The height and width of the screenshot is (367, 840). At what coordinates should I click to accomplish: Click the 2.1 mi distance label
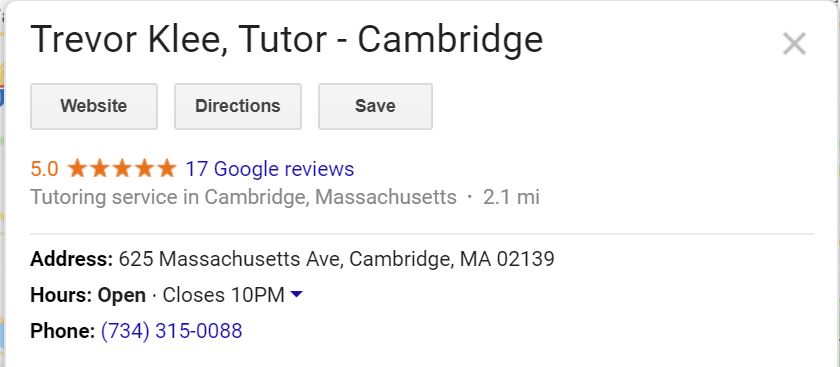511,198
